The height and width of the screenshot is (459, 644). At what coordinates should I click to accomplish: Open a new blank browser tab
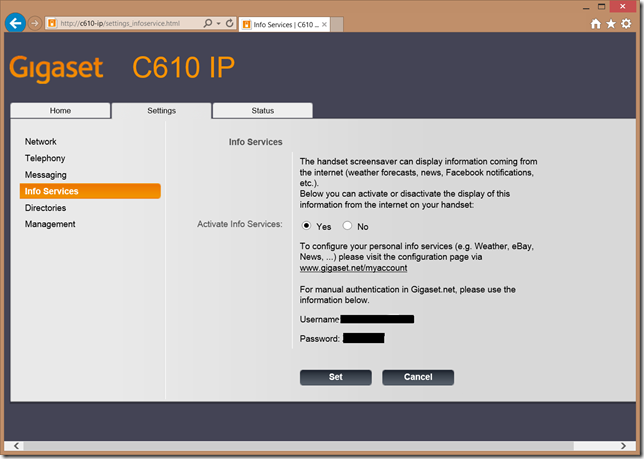337,24
